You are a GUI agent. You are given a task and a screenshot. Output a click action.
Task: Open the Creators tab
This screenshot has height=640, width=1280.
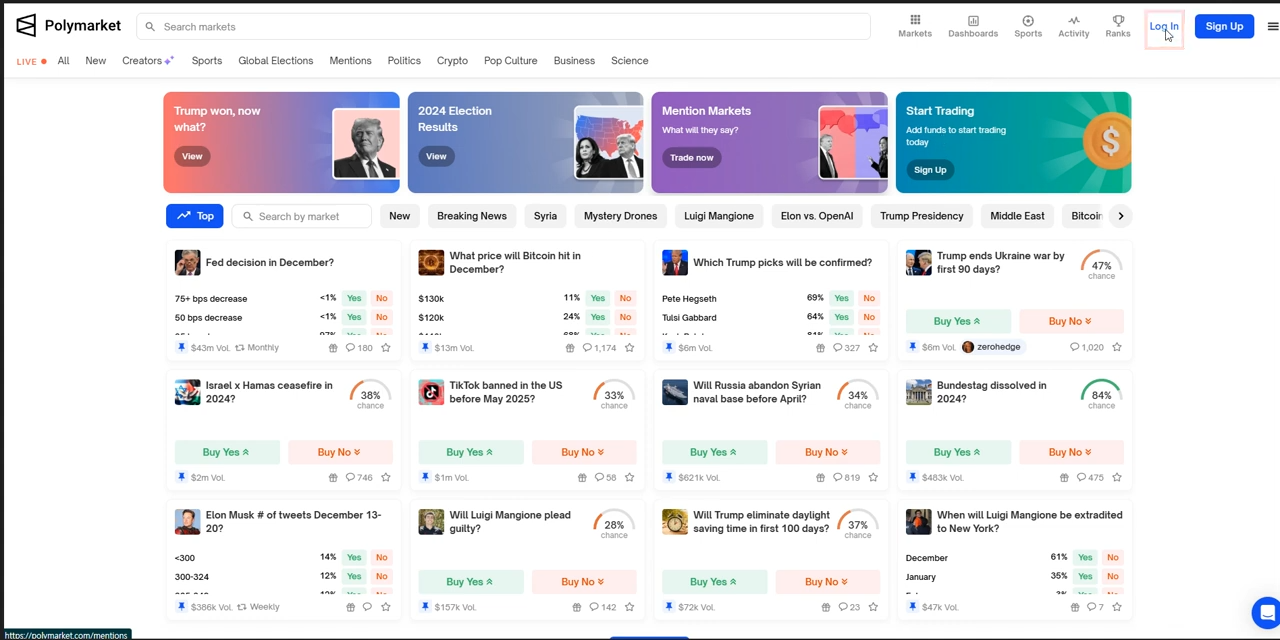148,61
